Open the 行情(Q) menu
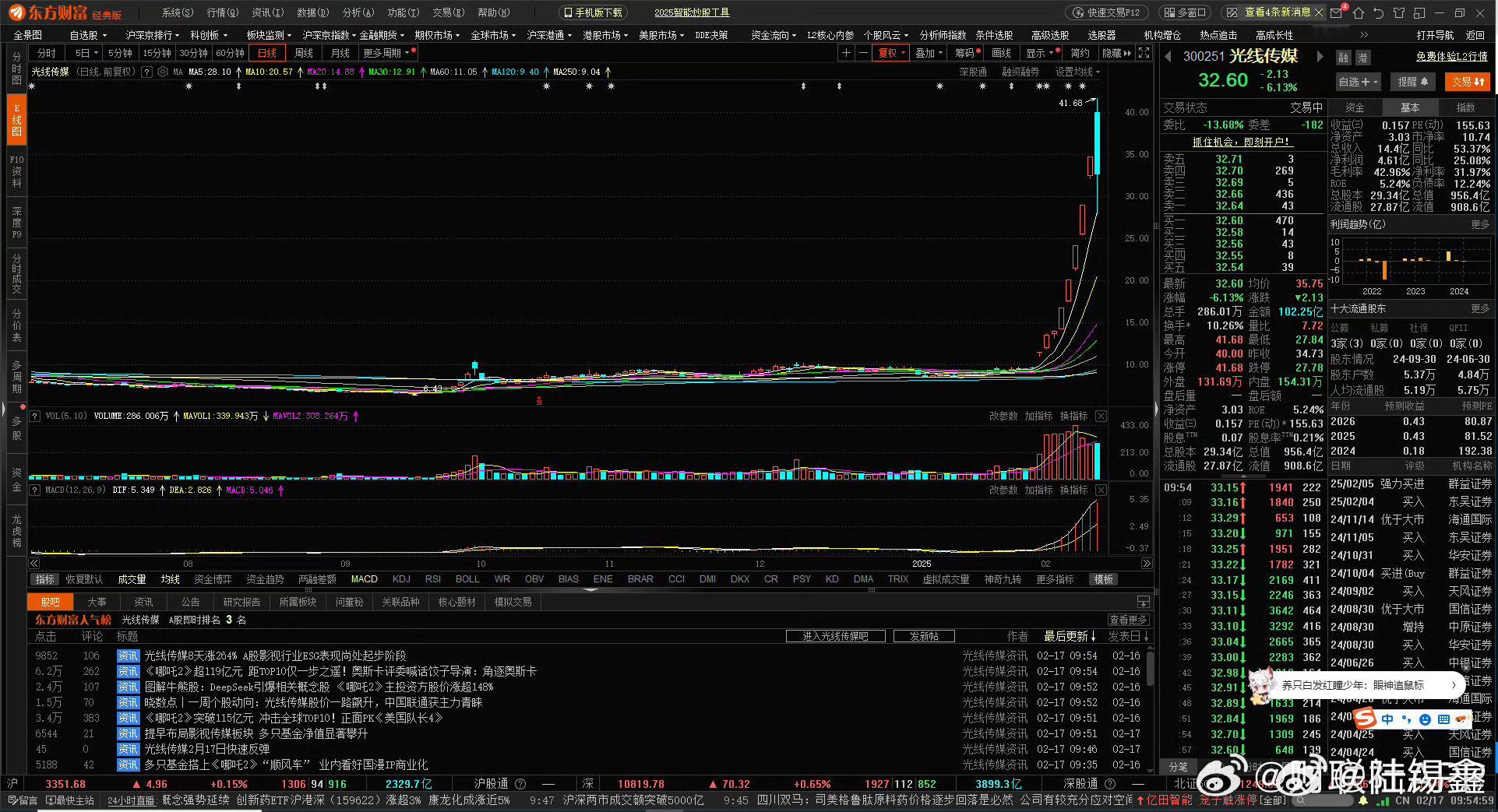Viewport: 1498px width, 812px height. coord(223,12)
